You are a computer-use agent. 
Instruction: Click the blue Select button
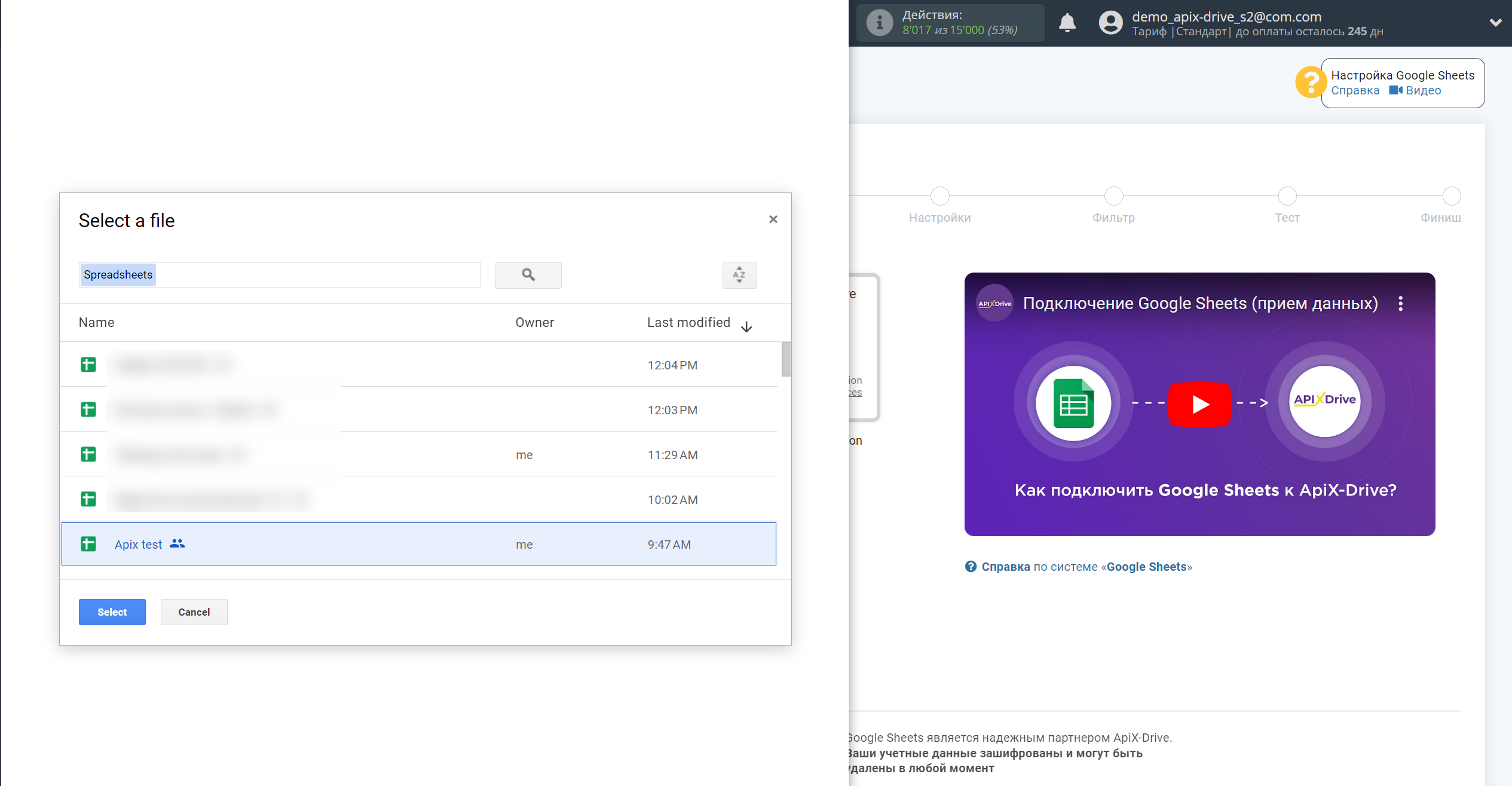(112, 612)
